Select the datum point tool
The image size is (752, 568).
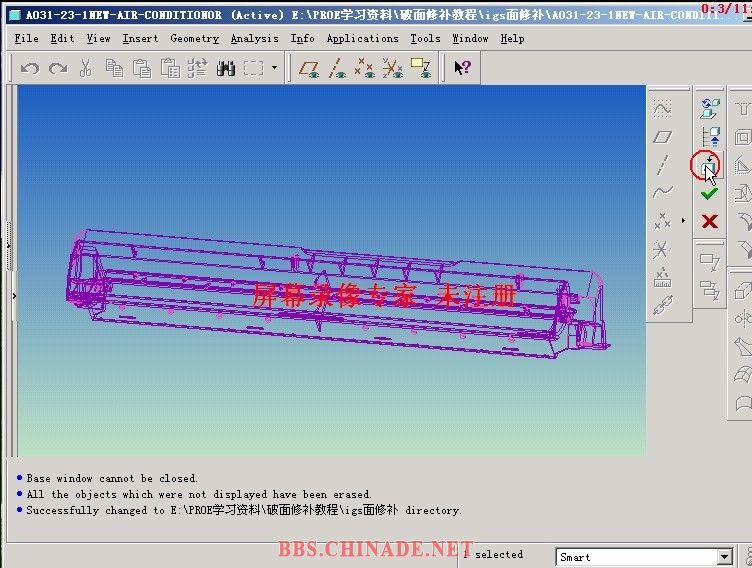(662, 221)
